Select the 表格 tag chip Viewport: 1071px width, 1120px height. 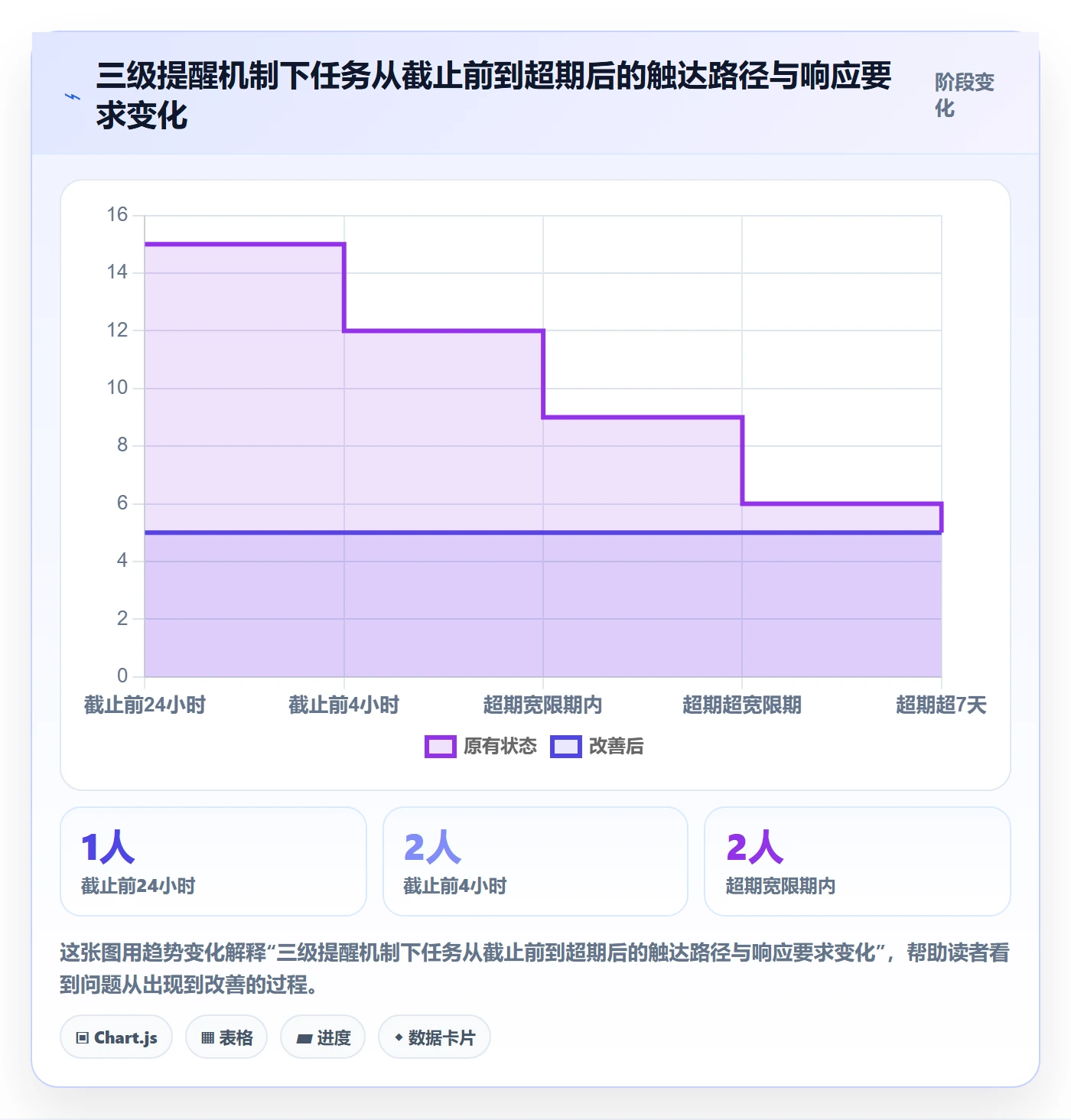(226, 1037)
